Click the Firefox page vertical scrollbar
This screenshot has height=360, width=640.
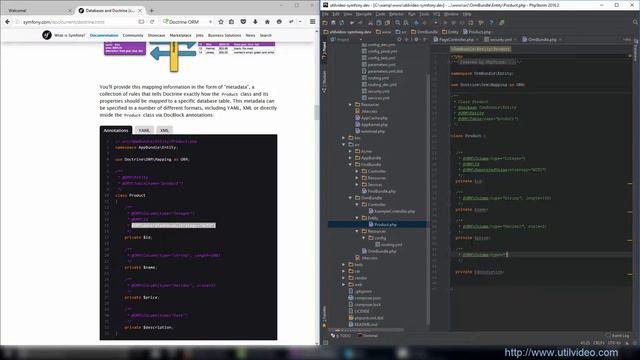[316, 113]
